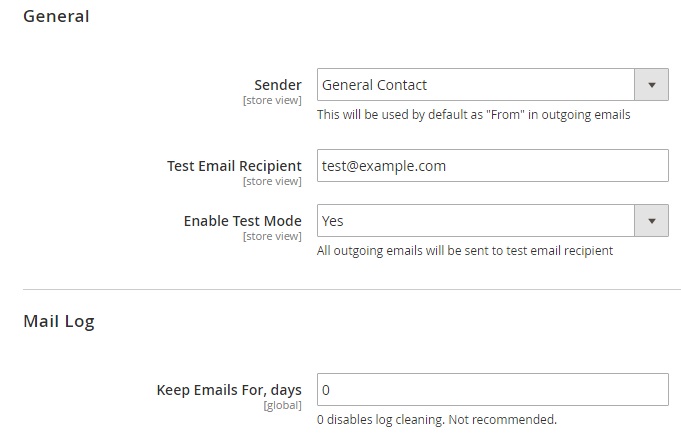Click the store view scope under Sender
This screenshot has height=437, width=681.
click(272, 101)
